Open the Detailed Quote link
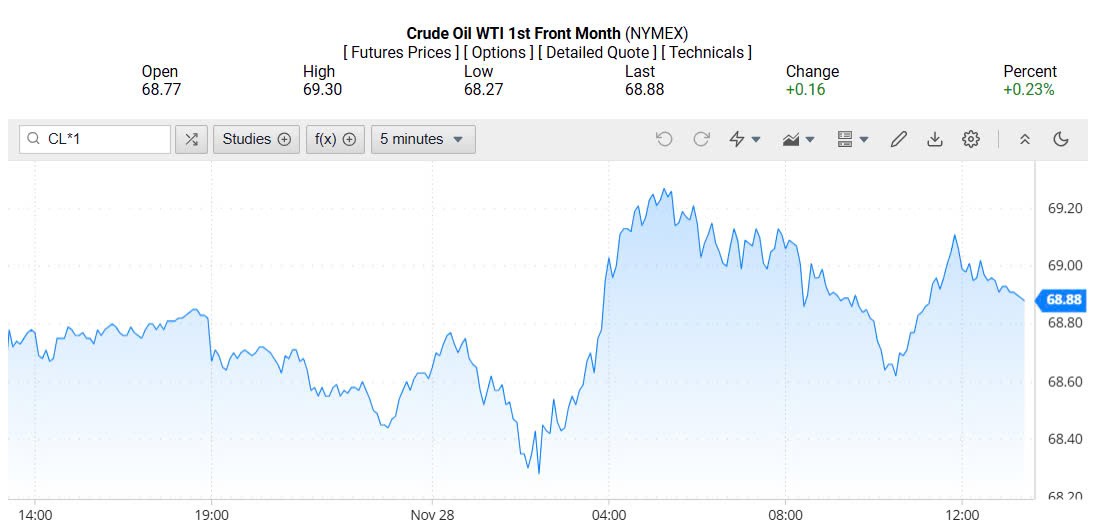The image size is (1102, 527). point(597,52)
